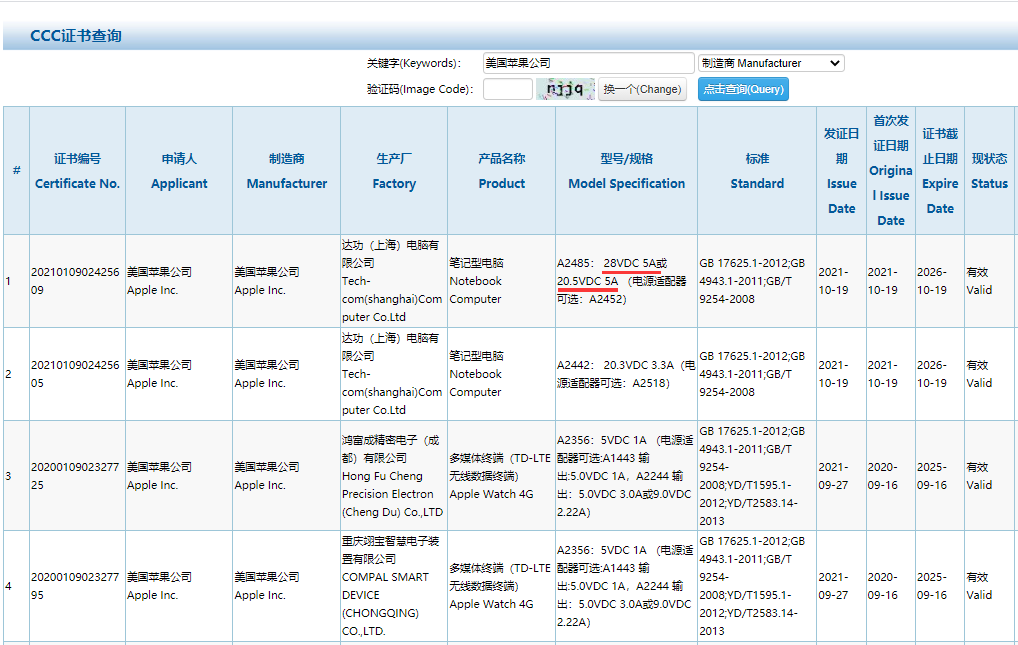Click the captcha image 'njjq'
This screenshot has height=645, width=1018.
(x=565, y=89)
